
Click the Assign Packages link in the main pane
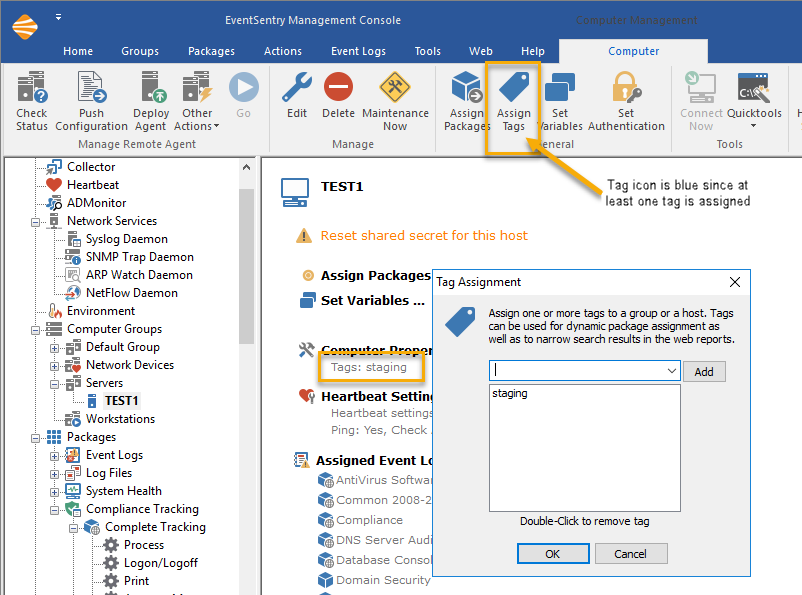375,275
